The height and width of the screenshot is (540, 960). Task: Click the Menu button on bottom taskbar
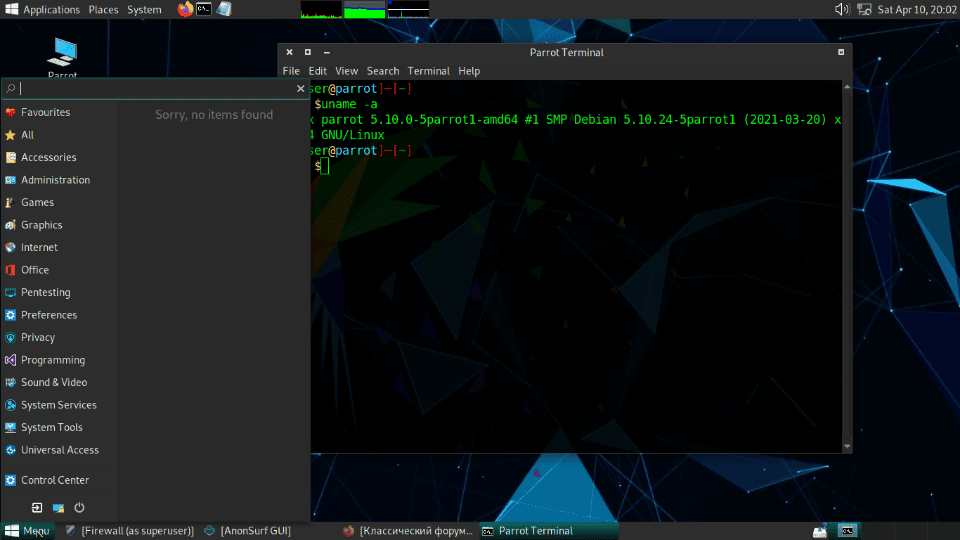[28, 531]
